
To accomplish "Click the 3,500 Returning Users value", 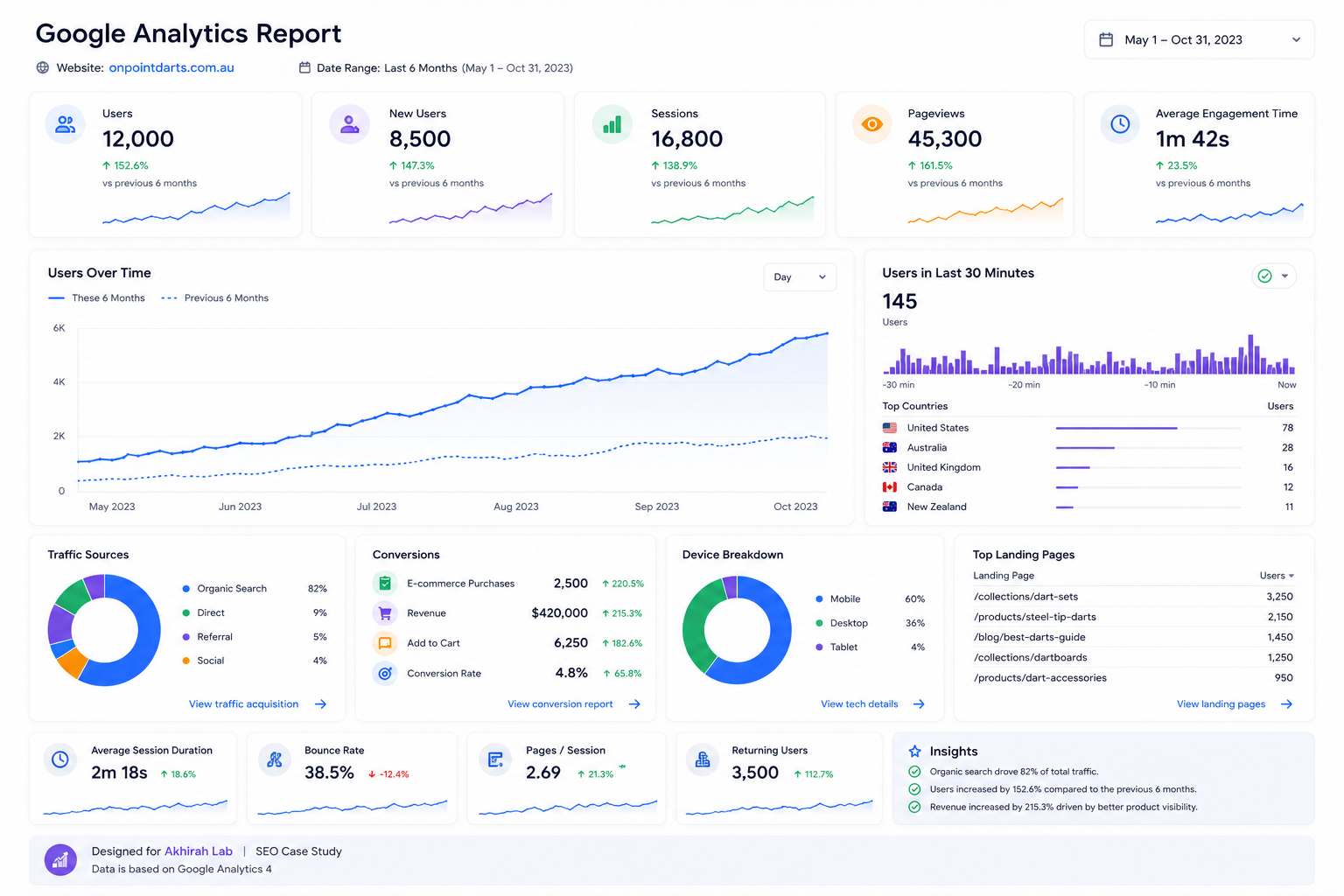I will tap(755, 773).
